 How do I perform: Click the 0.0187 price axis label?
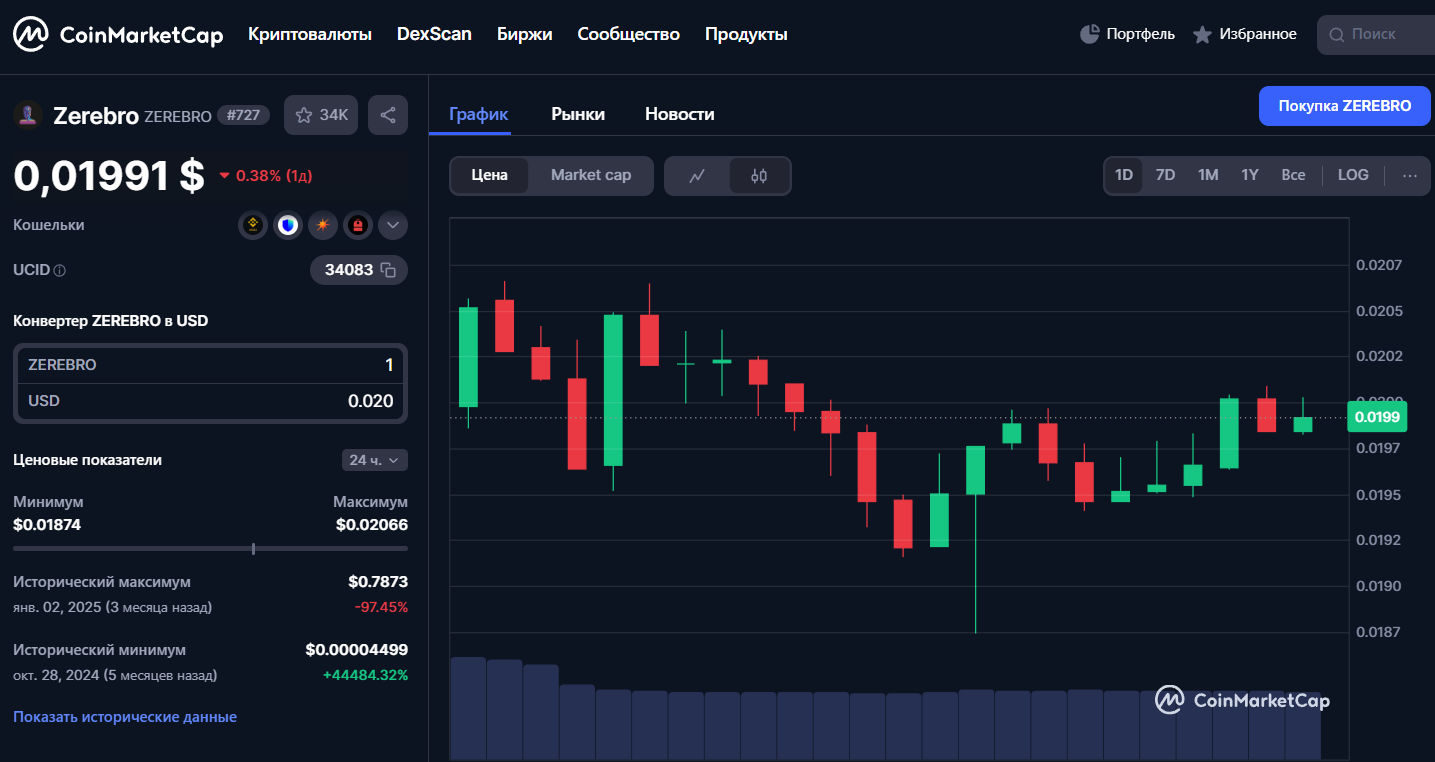[x=1379, y=632]
